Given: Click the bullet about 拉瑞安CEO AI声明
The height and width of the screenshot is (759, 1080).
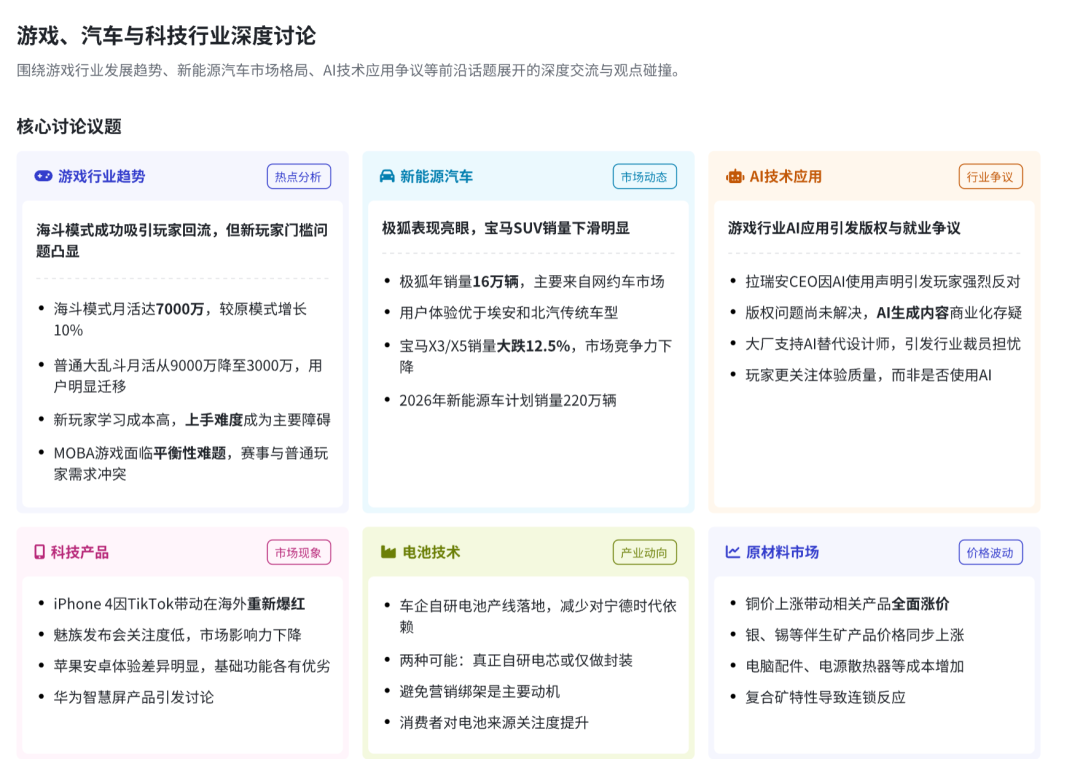Looking at the screenshot, I should (x=882, y=282).
